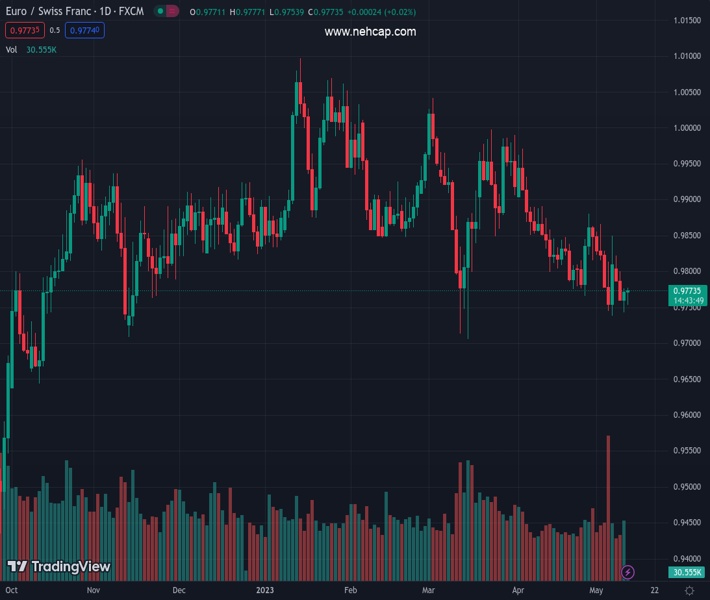Click the May label on time axis
Screen dimensions: 710x600
597,591
